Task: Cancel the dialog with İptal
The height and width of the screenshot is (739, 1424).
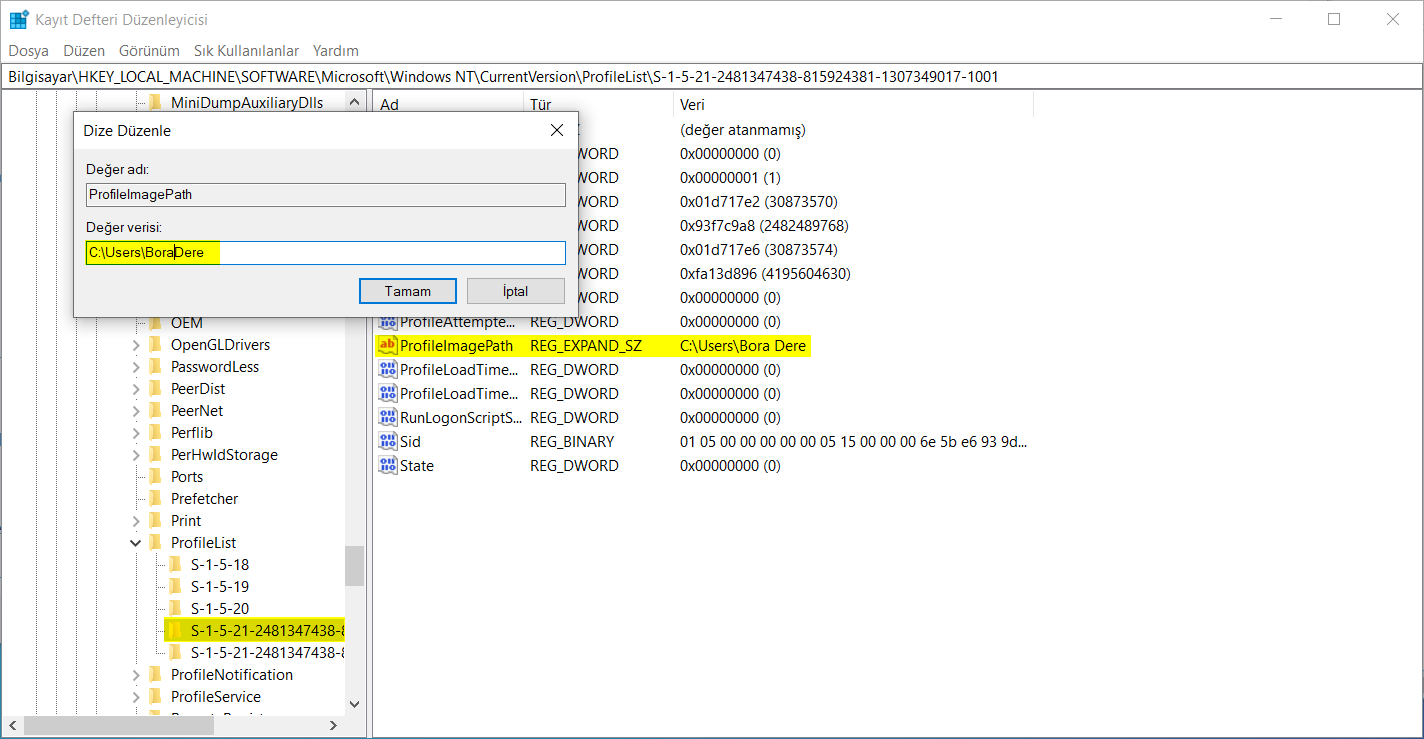Action: point(516,291)
